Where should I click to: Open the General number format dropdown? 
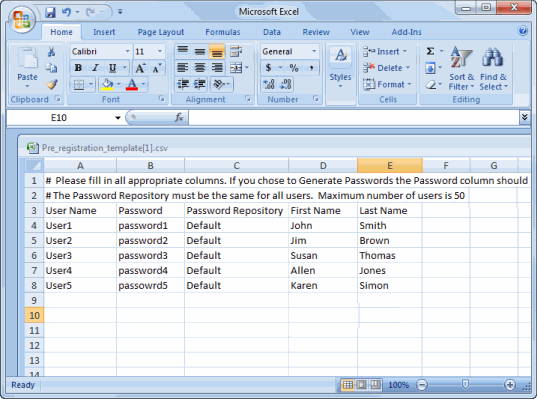[314, 51]
